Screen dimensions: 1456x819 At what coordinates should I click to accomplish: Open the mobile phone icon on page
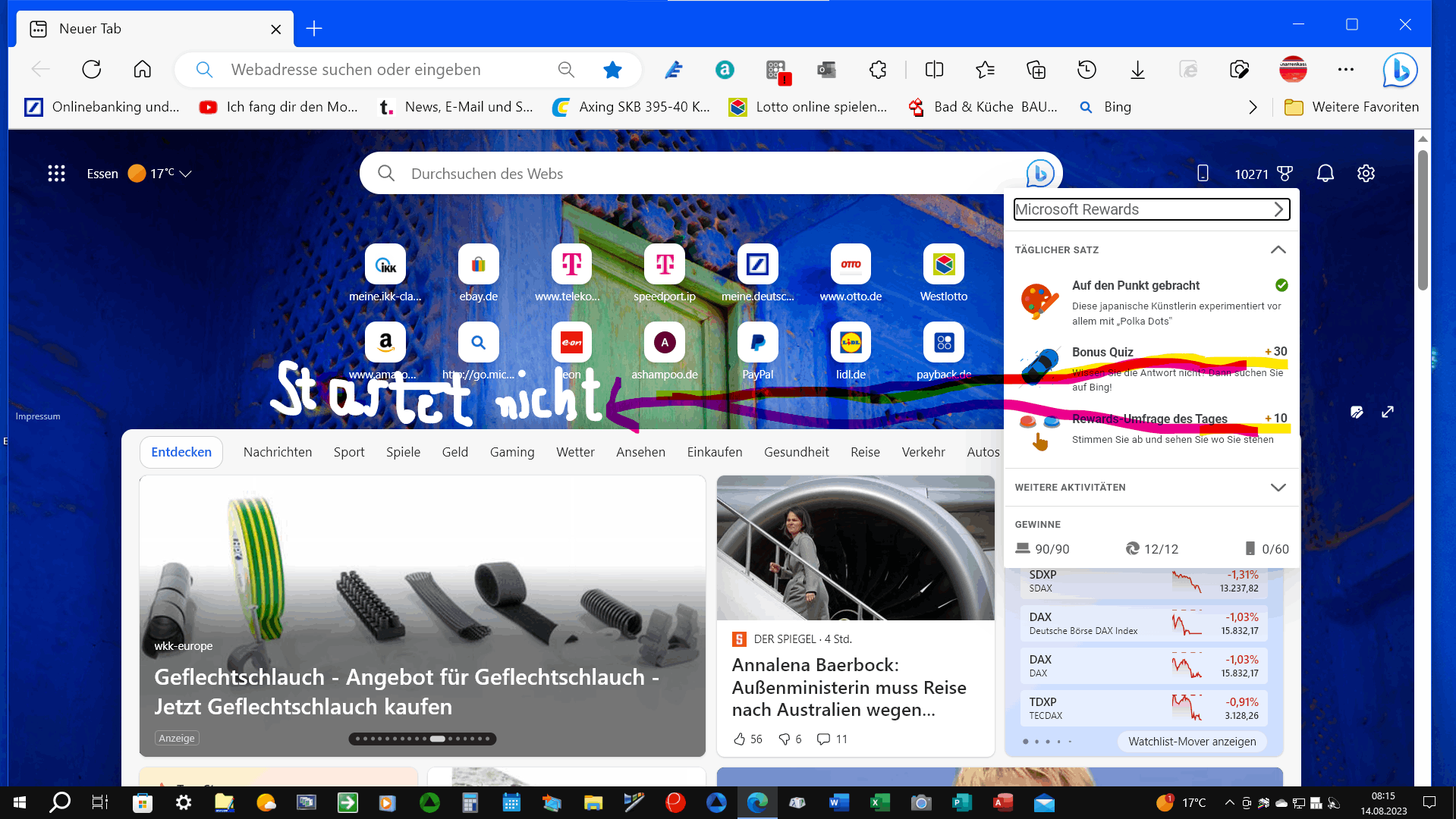1203,174
